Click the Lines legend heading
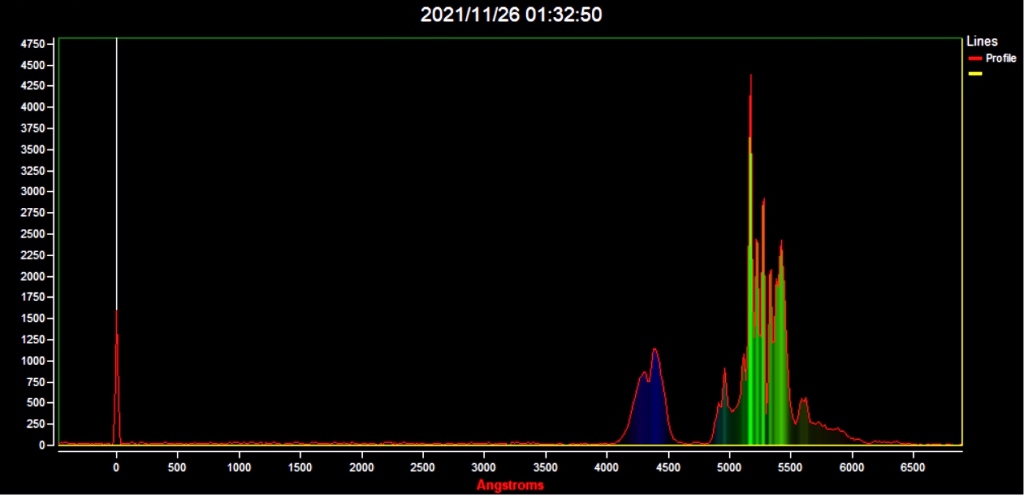This screenshot has height=495, width=1024. click(982, 41)
